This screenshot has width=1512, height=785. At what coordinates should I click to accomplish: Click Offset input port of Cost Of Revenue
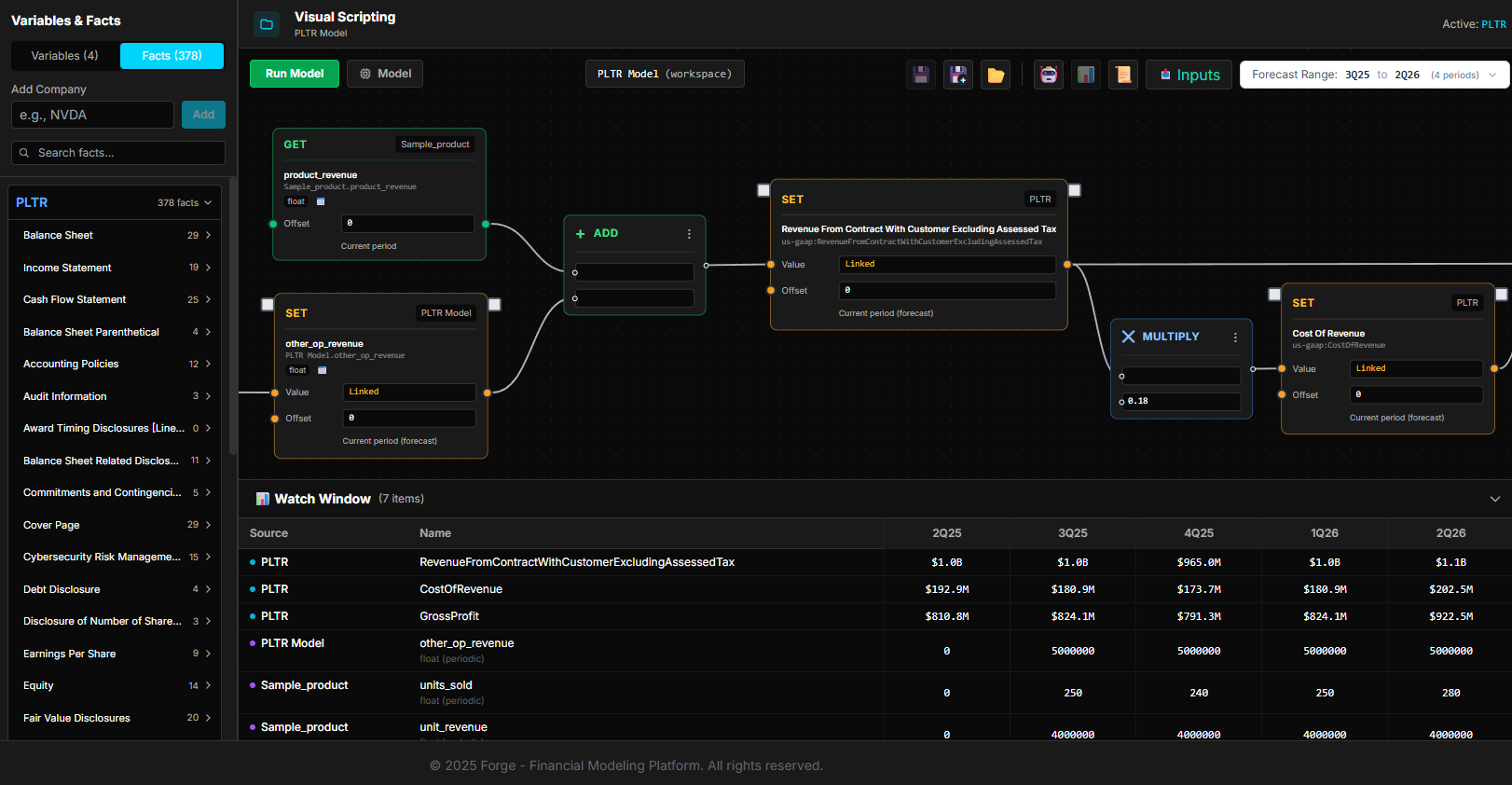[x=1282, y=395]
